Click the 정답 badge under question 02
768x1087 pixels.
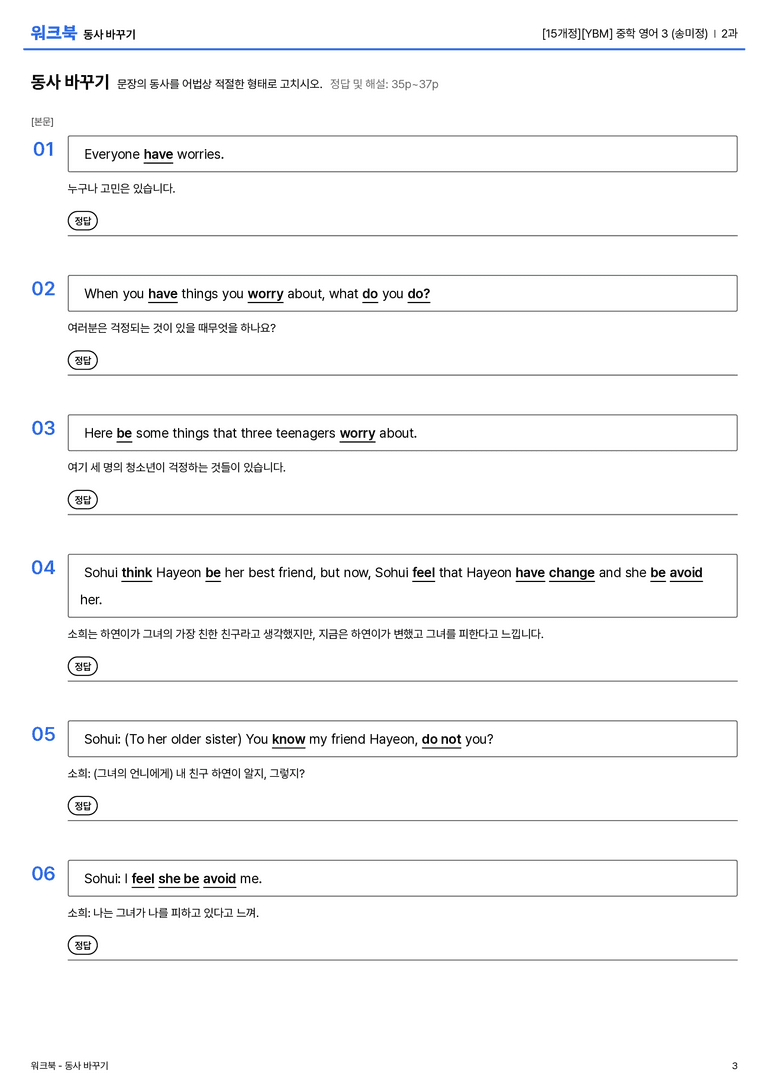click(x=82, y=360)
